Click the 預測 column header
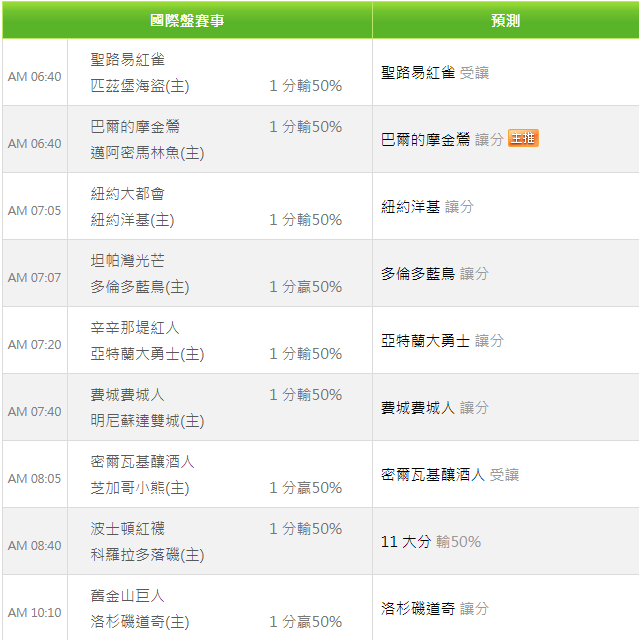The image size is (639, 640). [506, 20]
